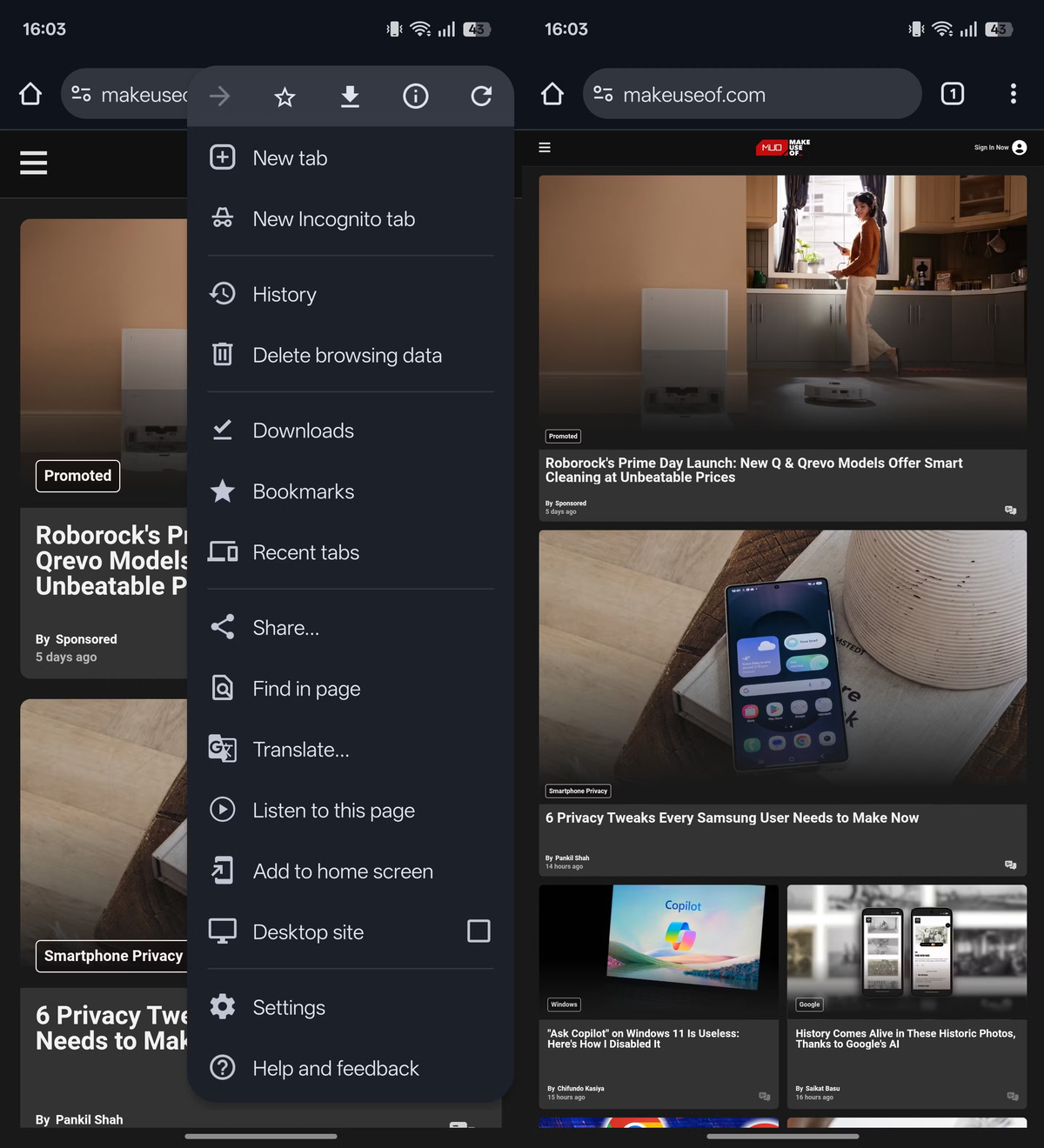This screenshot has width=1044, height=1148.
Task: Select New tab from the menu
Action: (x=351, y=158)
